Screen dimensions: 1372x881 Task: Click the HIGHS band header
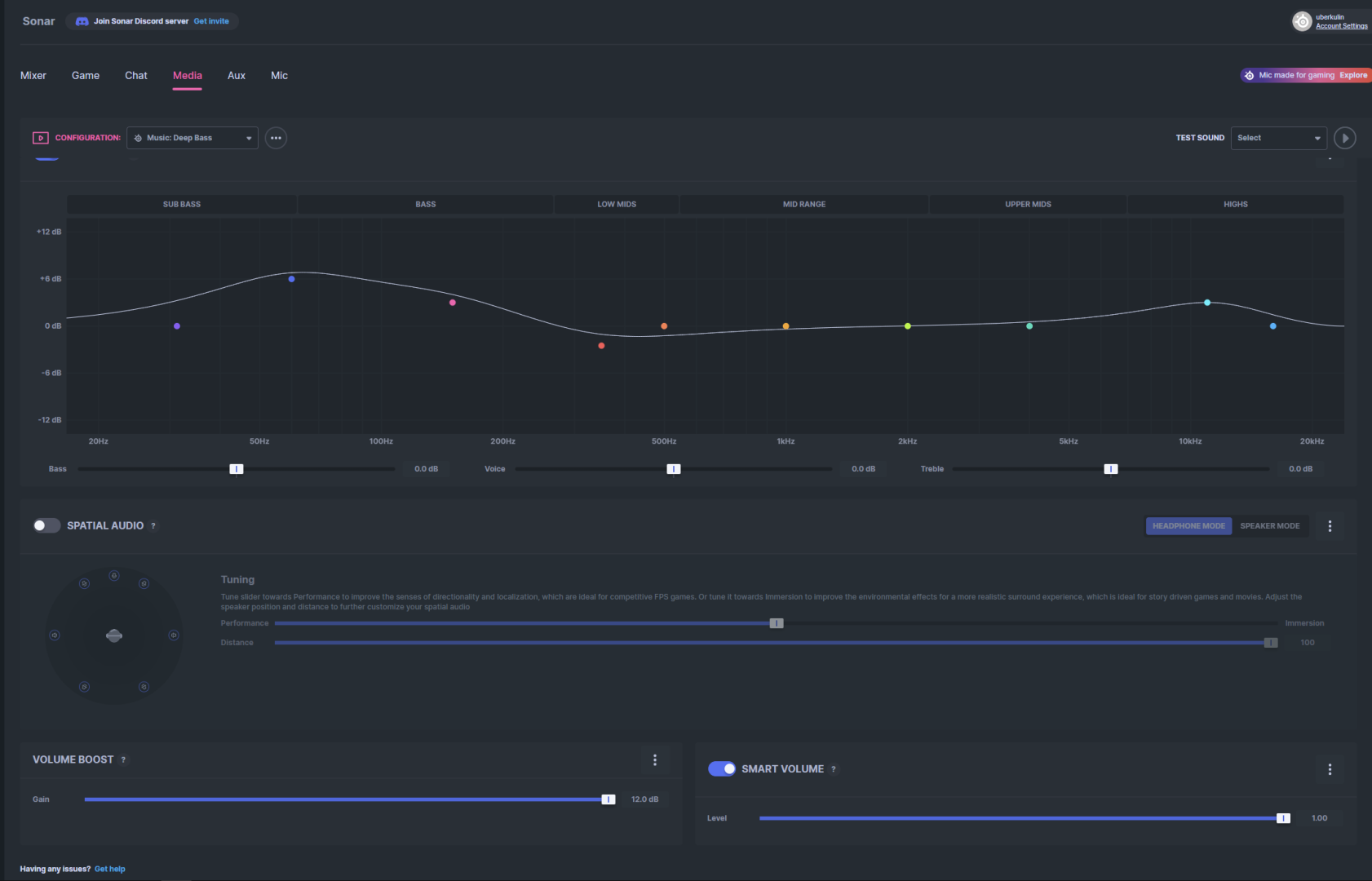[x=1236, y=204]
